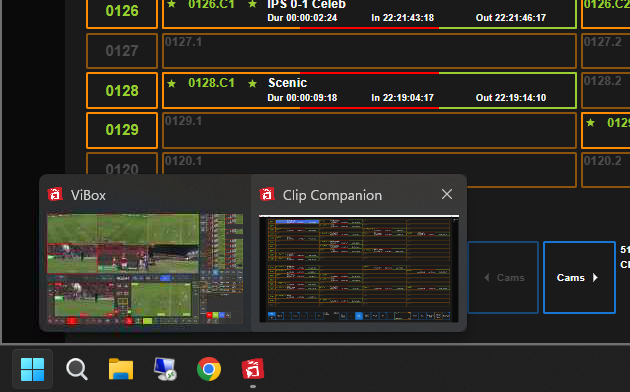
Task: Open Google Chrome from the taskbar
Action: tap(209, 369)
